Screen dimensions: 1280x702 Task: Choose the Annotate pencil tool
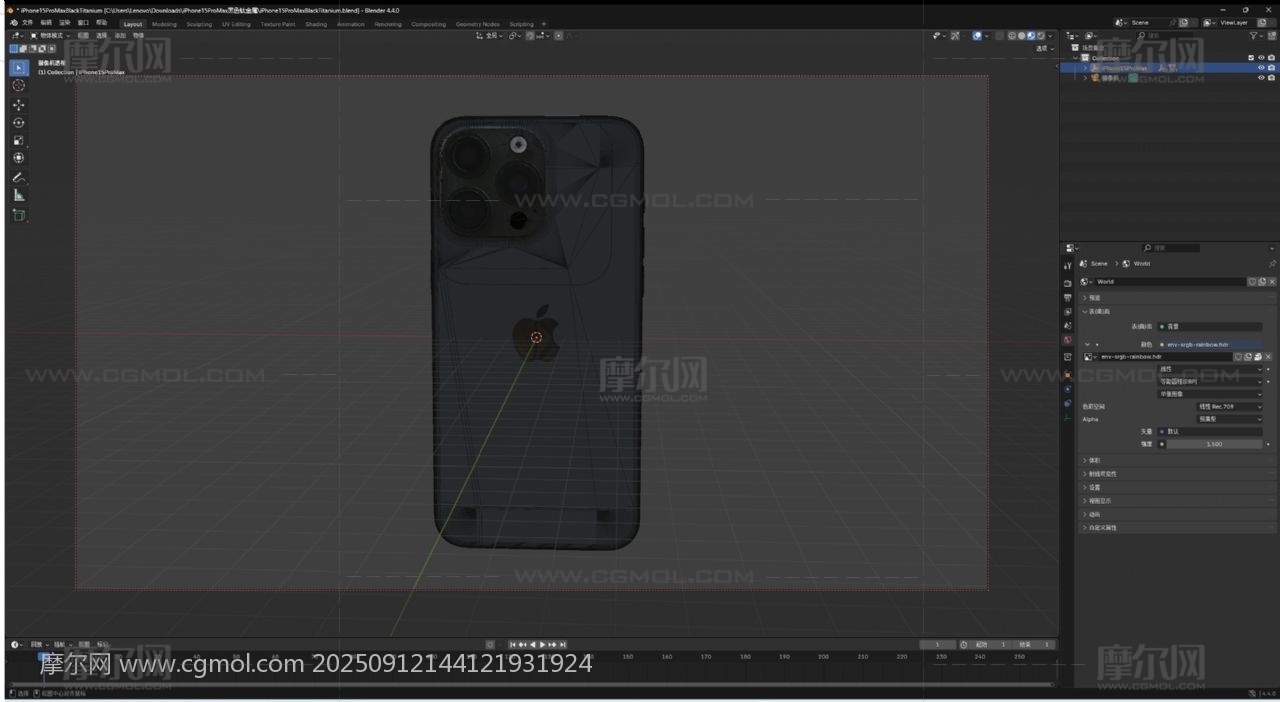[x=19, y=177]
